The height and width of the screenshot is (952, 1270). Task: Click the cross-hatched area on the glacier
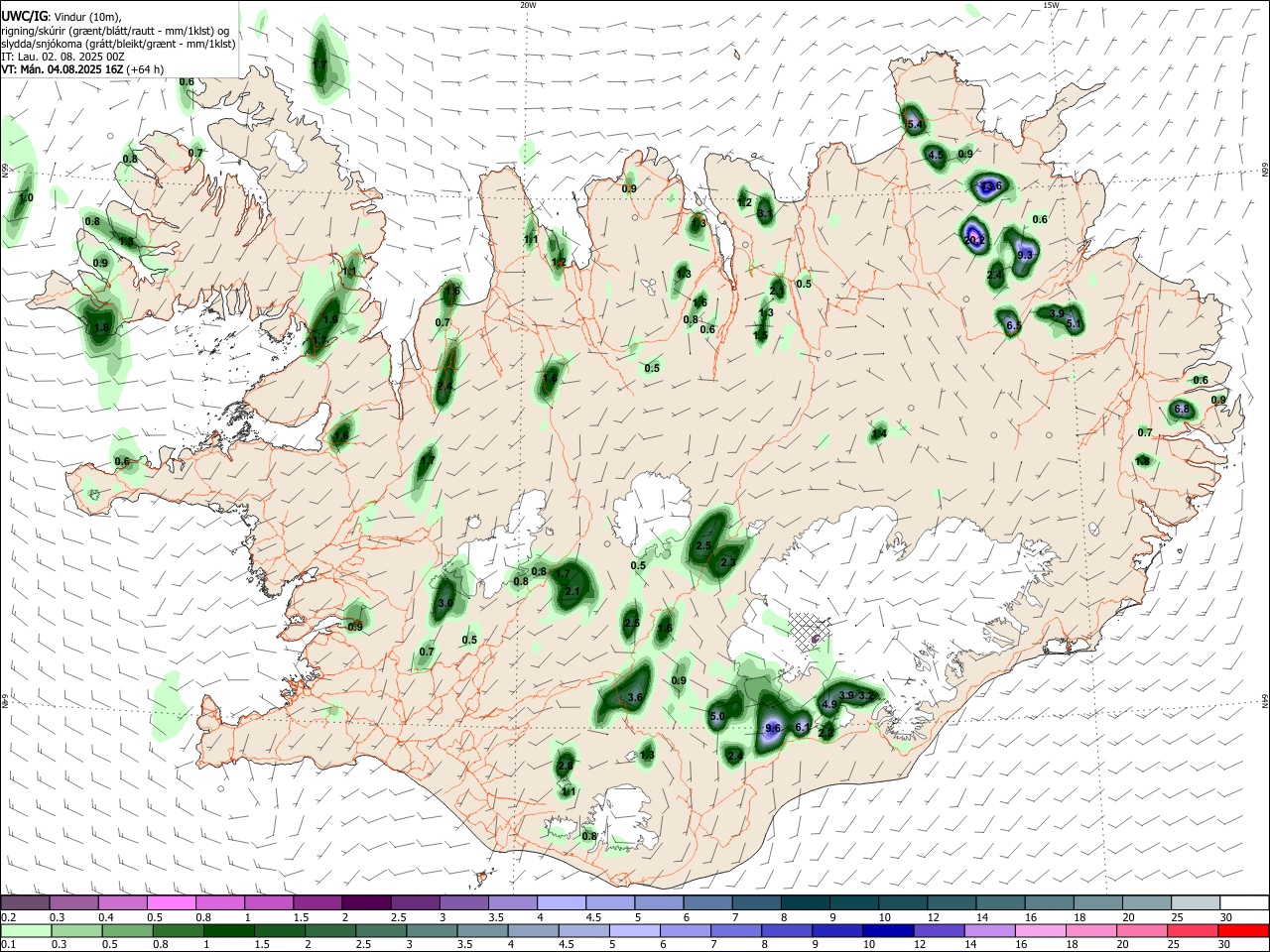811,632
